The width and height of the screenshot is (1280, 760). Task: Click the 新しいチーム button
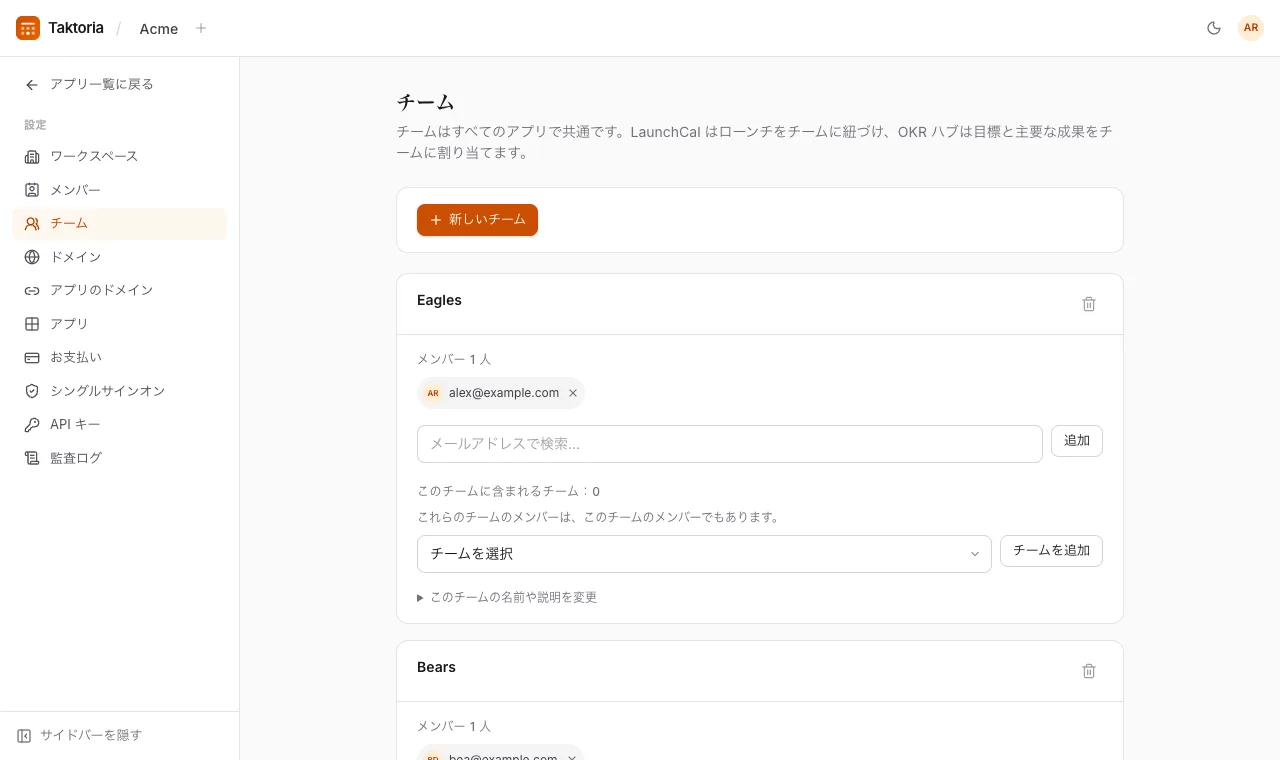tap(477, 220)
